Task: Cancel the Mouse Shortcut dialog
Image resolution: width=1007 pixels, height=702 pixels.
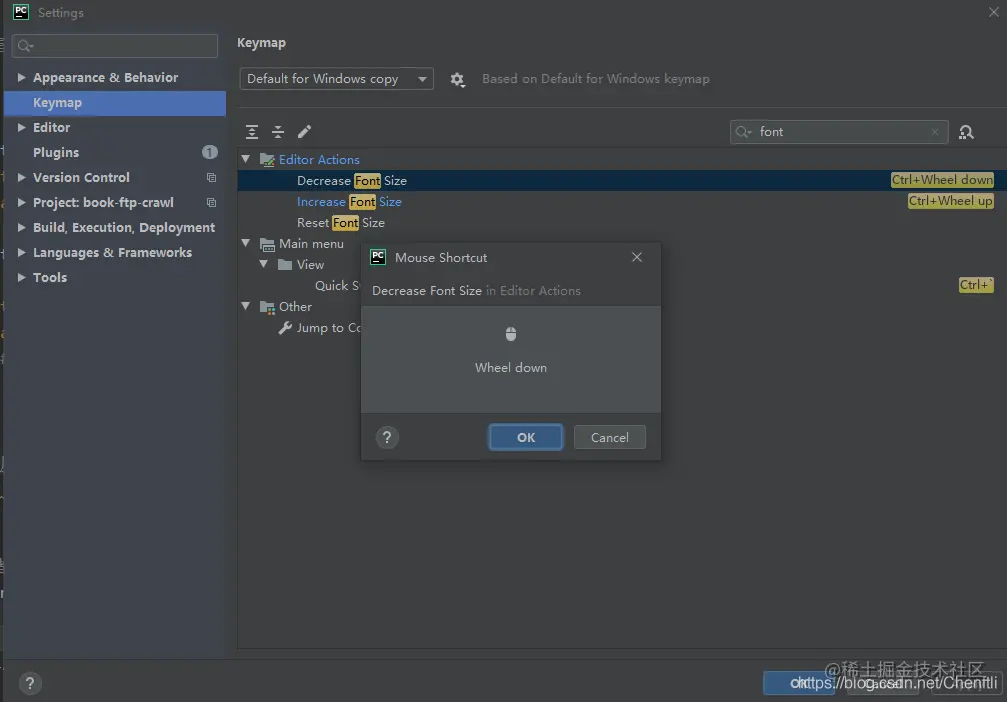Action: pyautogui.click(x=609, y=437)
